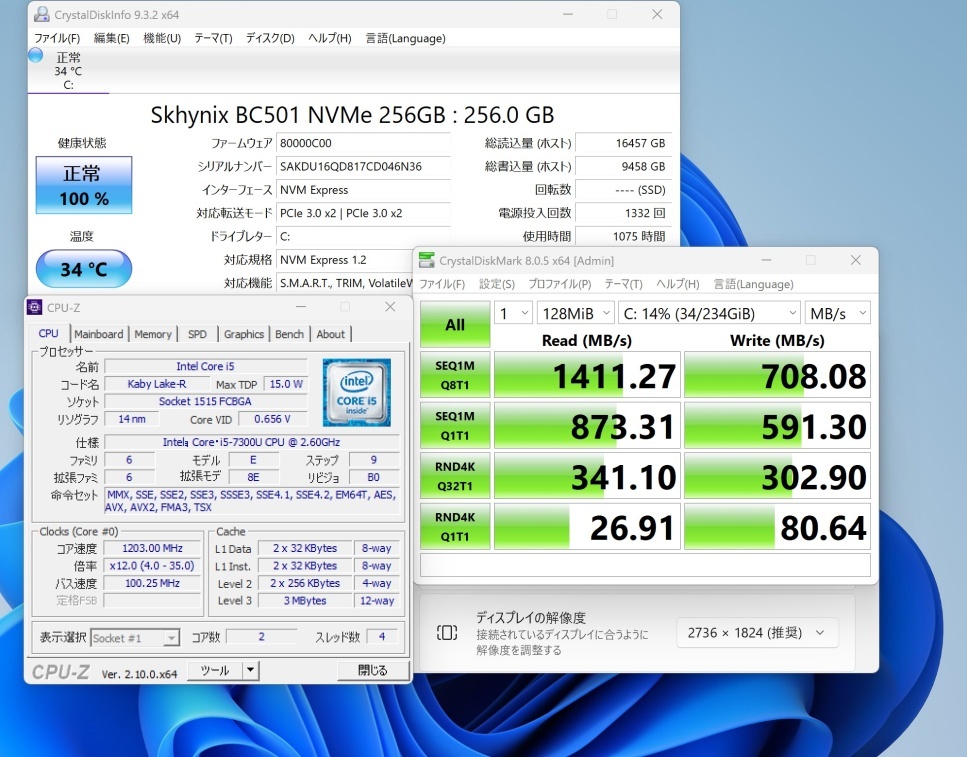This screenshot has height=757, width=967.
Task: Click the RND4K Q32T1 write result 302.90
Action: [777, 476]
